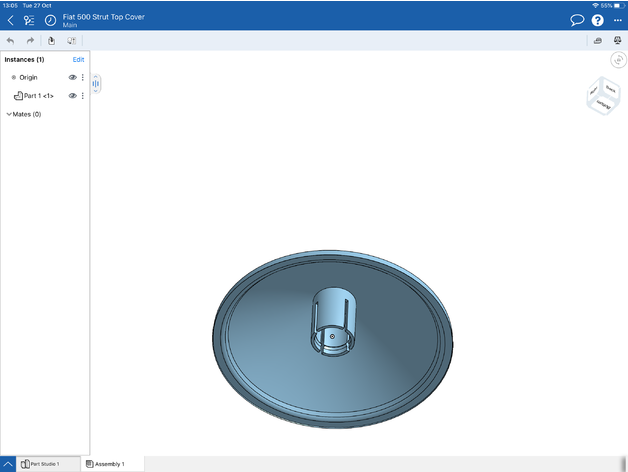The image size is (628, 472).
Task: Tap the Edit link in Instances panel
Action: [x=78, y=60]
